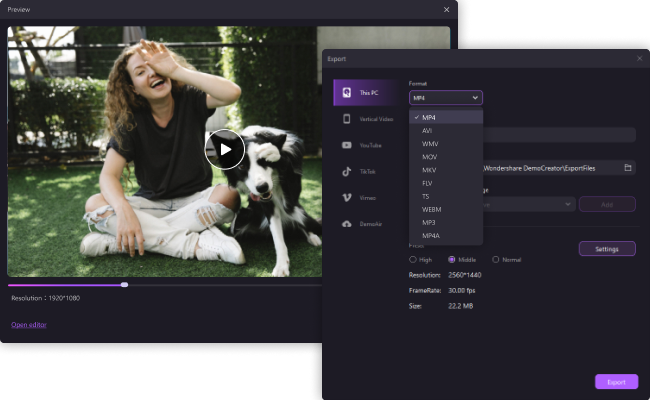Click the DemoAir cloud icon

point(347,224)
